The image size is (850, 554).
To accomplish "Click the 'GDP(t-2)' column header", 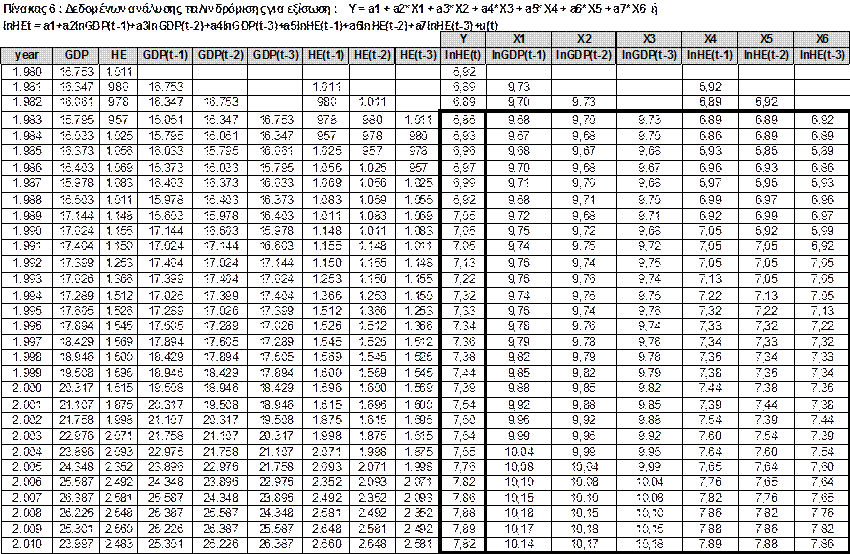I will [x=220, y=55].
